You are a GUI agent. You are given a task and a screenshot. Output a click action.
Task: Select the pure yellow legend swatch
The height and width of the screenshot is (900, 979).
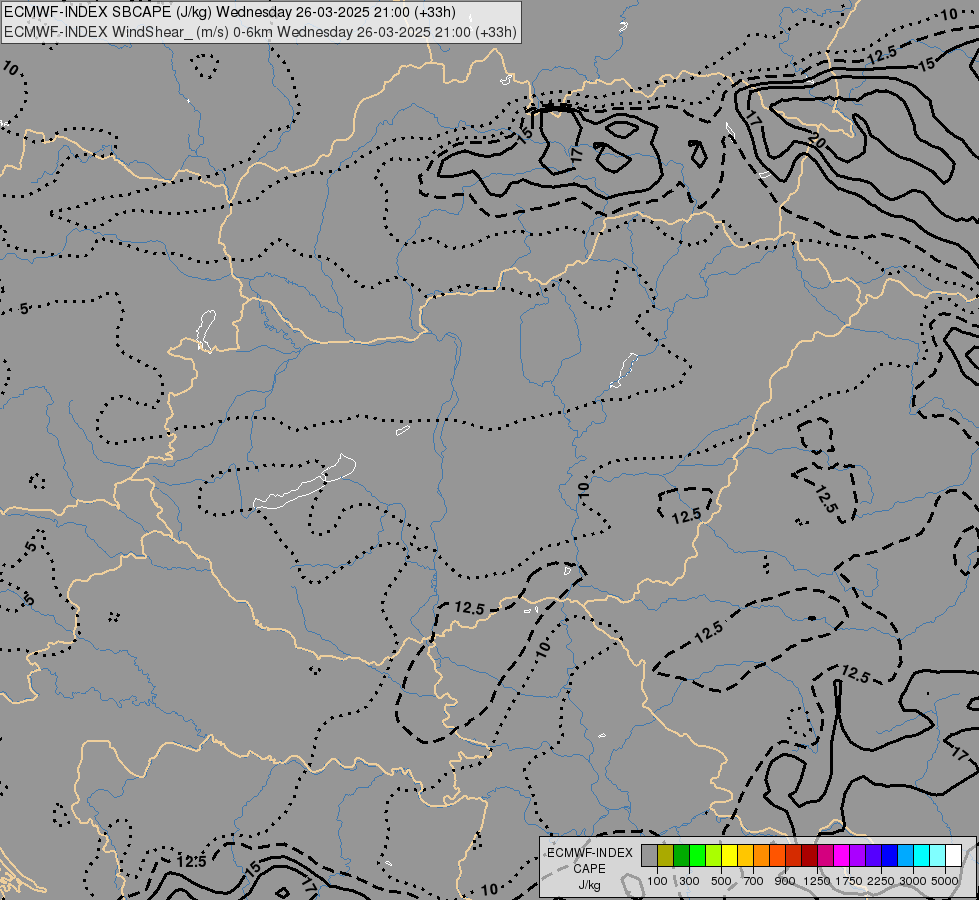[729, 855]
